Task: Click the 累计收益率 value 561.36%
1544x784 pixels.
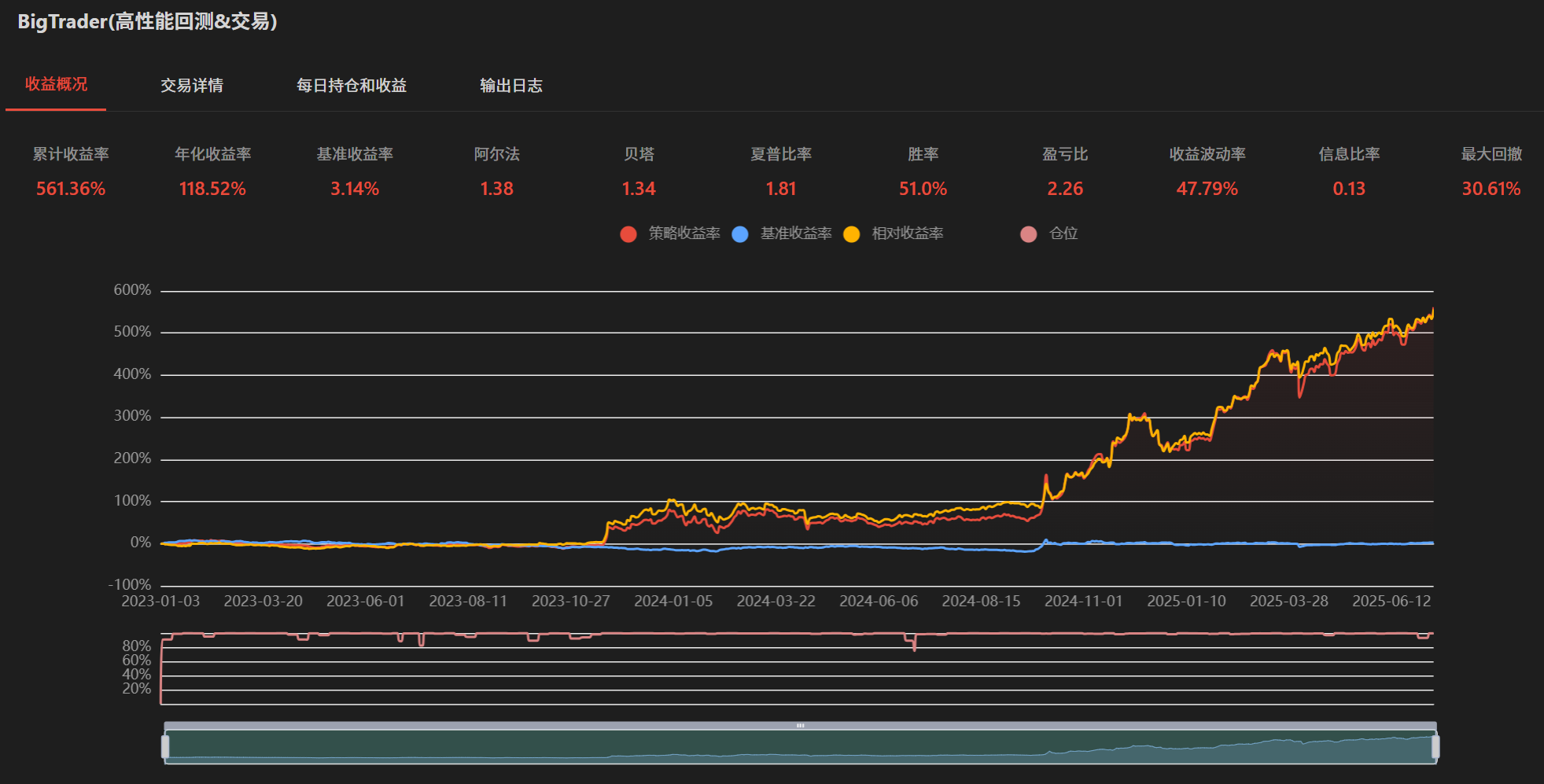Action: click(71, 189)
